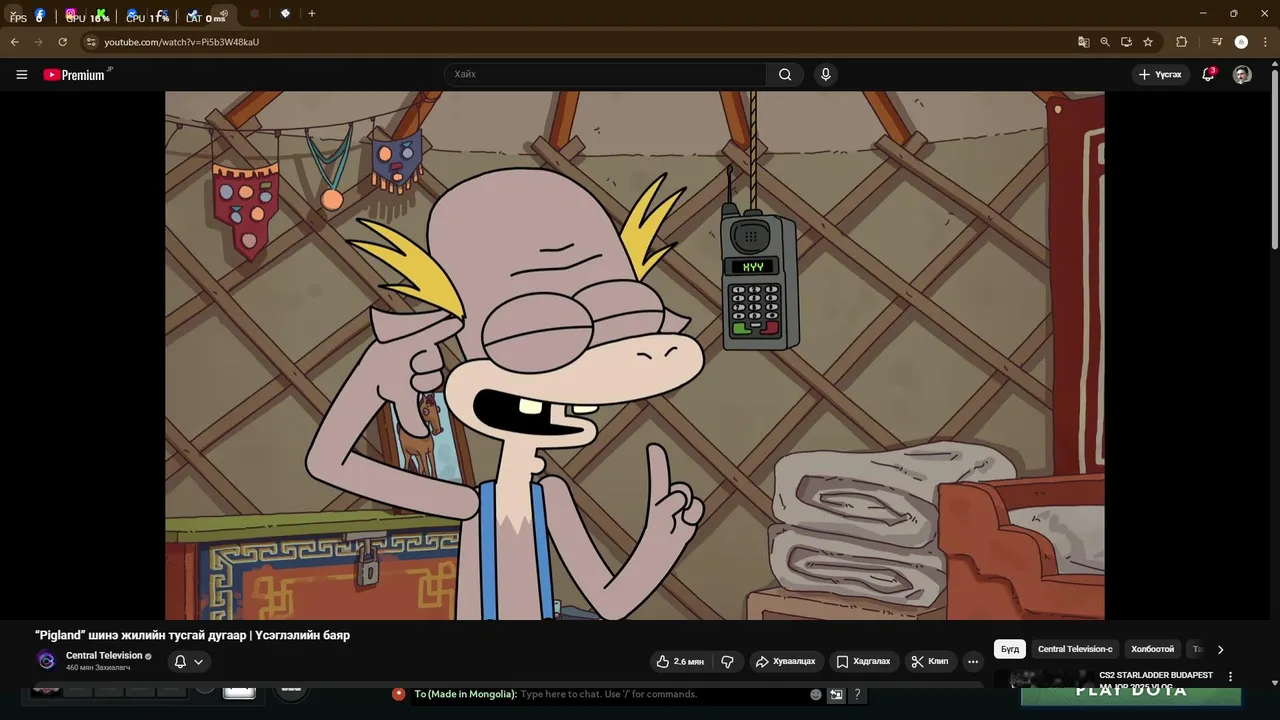The height and width of the screenshot is (720, 1280).
Task: Open the extensions puzzle icon
Action: 1181,42
